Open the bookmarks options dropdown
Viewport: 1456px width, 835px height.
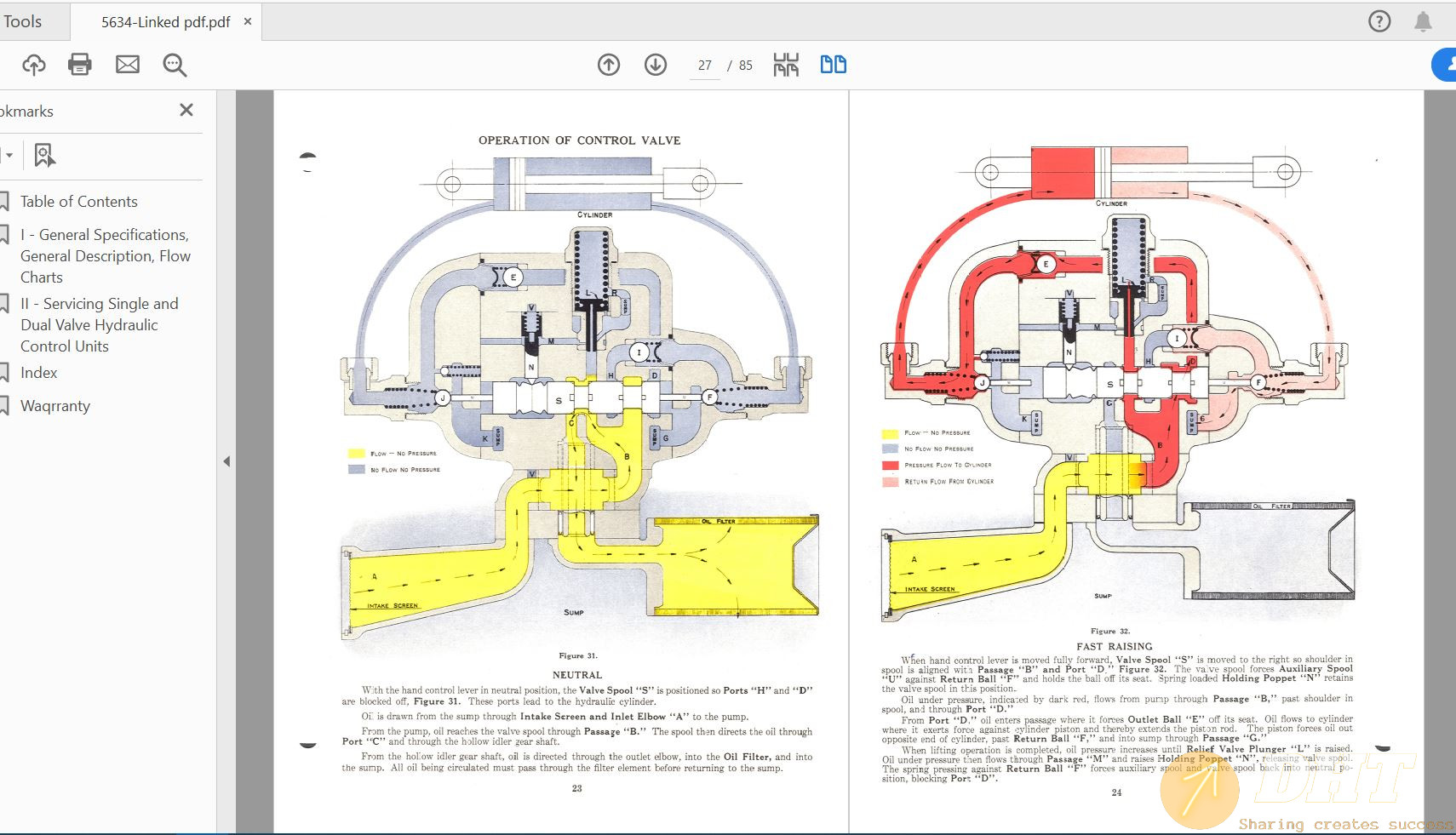pyautogui.click(x=8, y=155)
